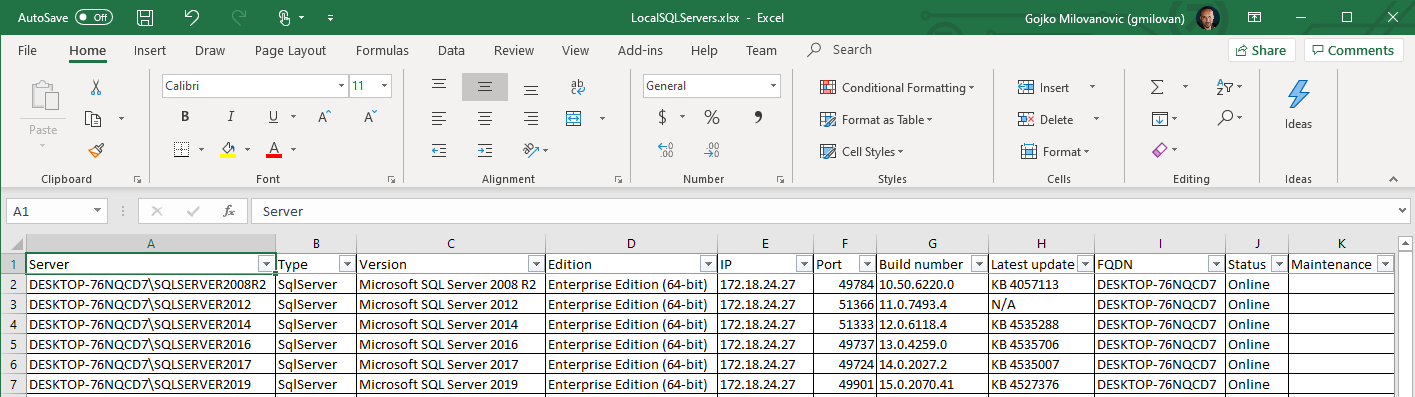Toggle the AutoSave switch
This screenshot has height=397, width=1415.
pos(94,18)
